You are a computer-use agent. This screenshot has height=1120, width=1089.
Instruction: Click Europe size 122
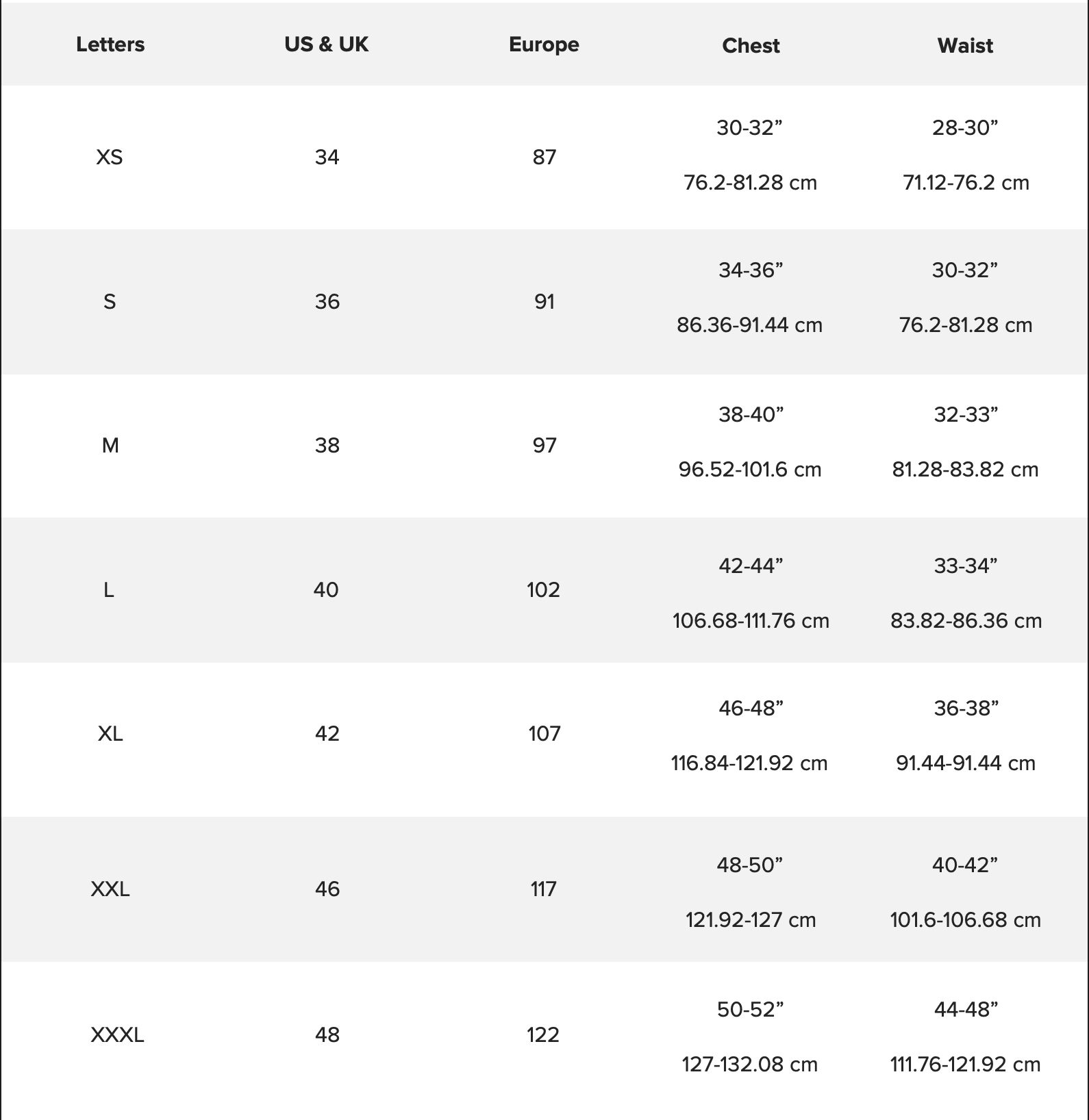tap(543, 1034)
